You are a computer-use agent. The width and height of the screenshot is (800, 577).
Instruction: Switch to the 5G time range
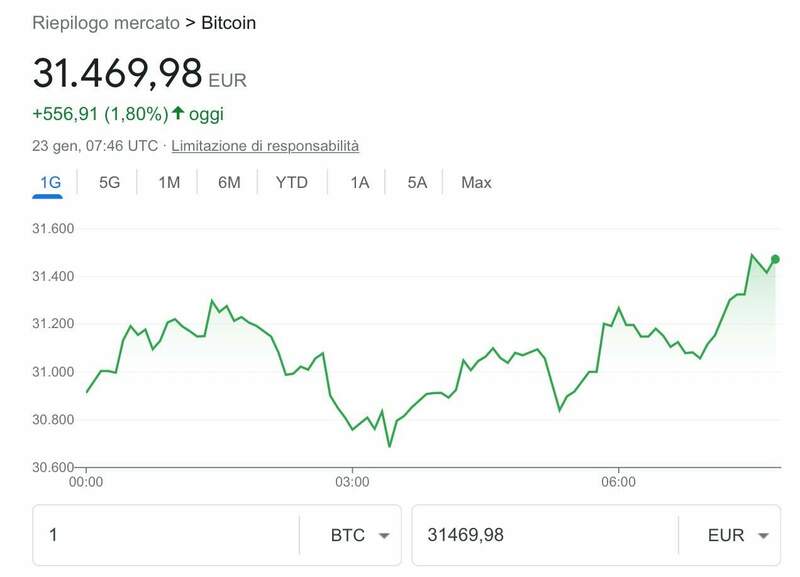[109, 182]
